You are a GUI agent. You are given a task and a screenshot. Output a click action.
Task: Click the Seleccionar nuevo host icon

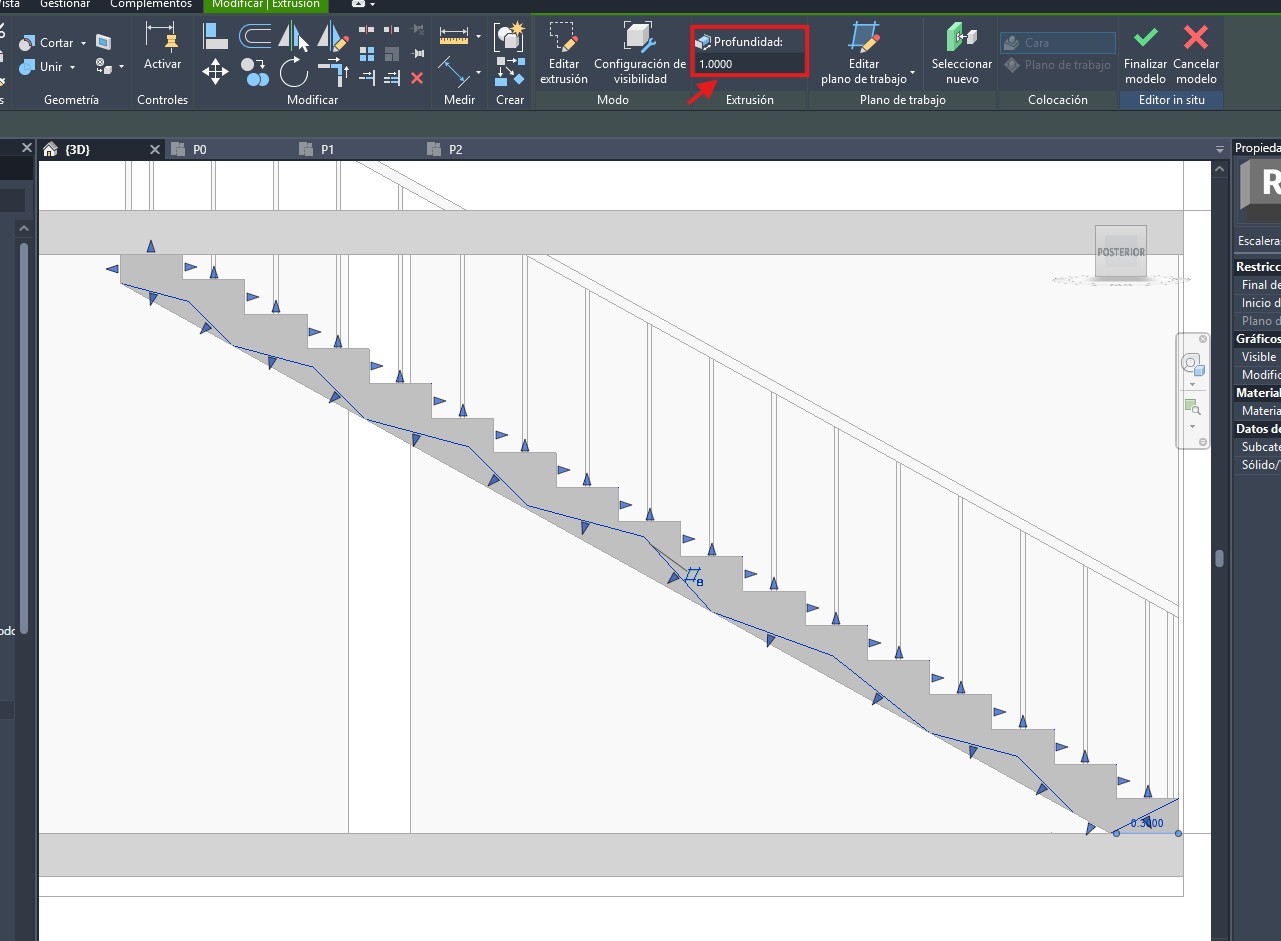tap(961, 54)
